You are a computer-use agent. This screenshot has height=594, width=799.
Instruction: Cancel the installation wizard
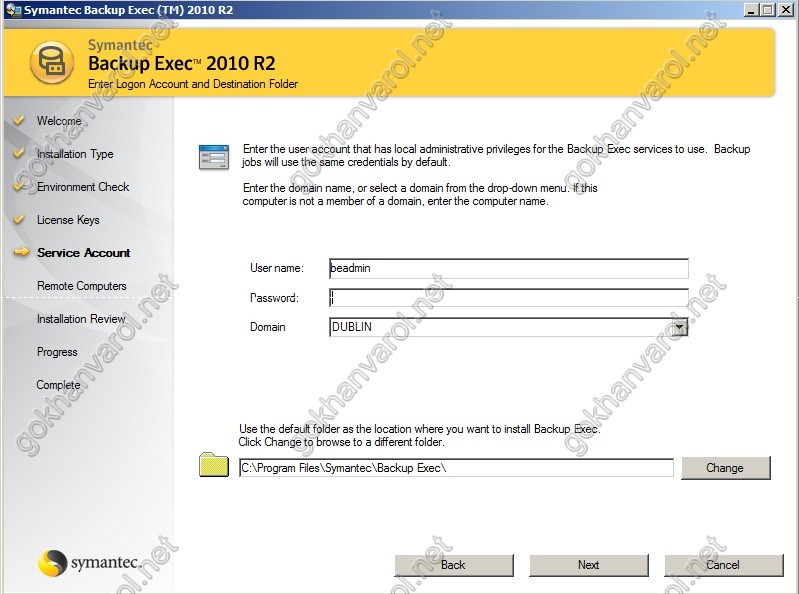coord(723,565)
